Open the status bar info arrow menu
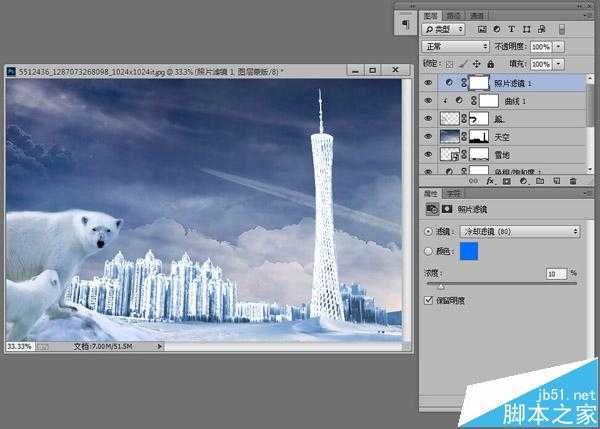 point(160,347)
